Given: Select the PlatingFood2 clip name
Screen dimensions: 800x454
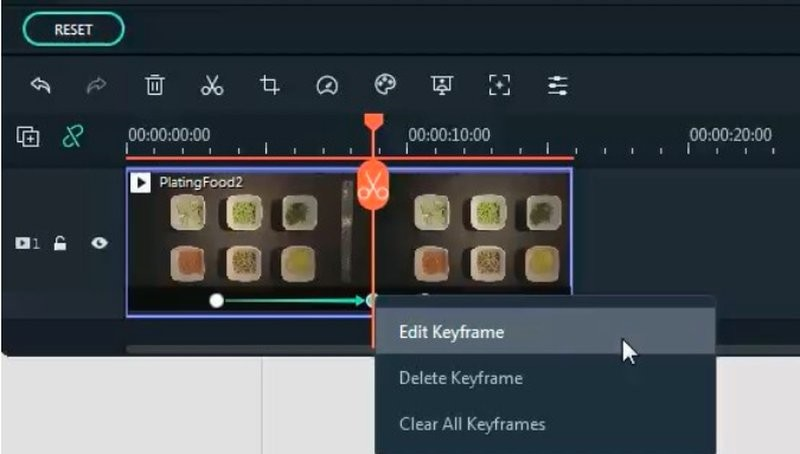Looking at the screenshot, I should 201,182.
